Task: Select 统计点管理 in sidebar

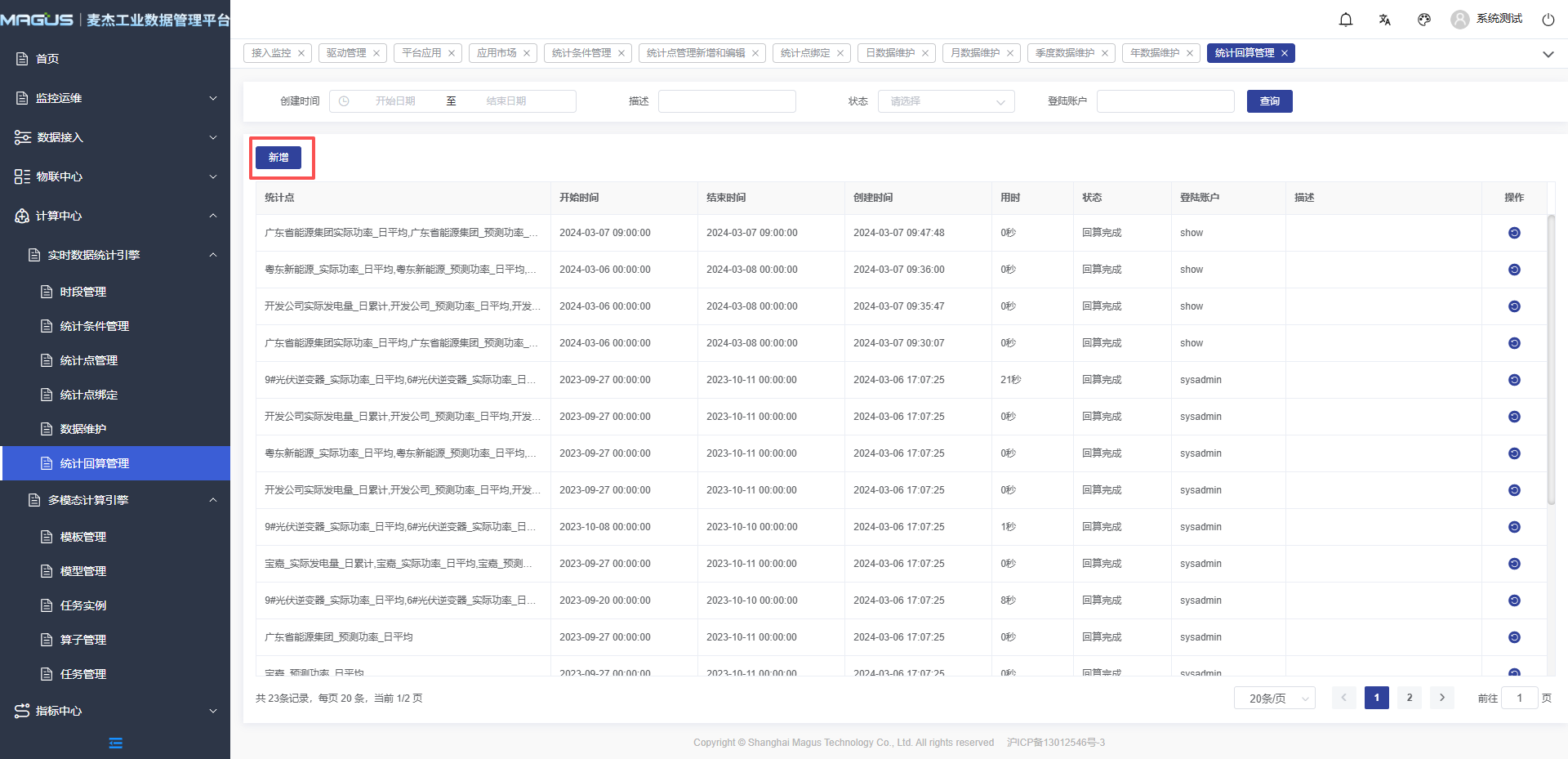Action: coord(89,360)
